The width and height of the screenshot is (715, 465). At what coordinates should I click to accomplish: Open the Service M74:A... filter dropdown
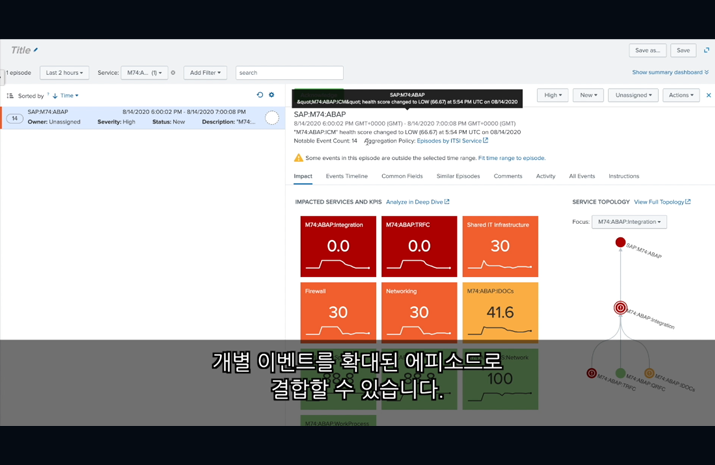tap(144, 72)
